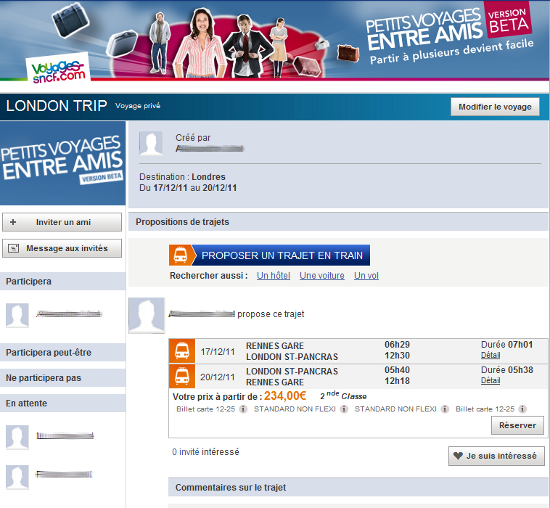This screenshot has width=550, height=508.
Task: Select the En attente section header
Action: point(63,403)
